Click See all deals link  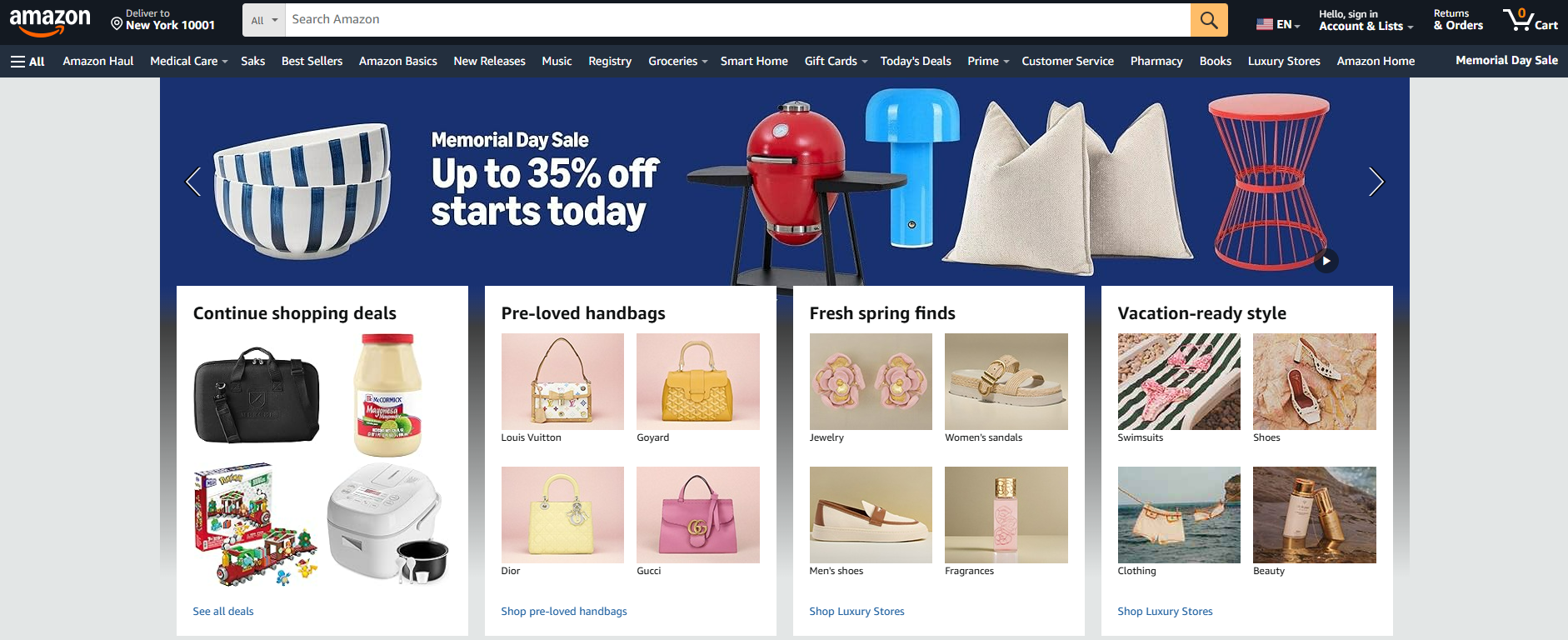(x=223, y=611)
